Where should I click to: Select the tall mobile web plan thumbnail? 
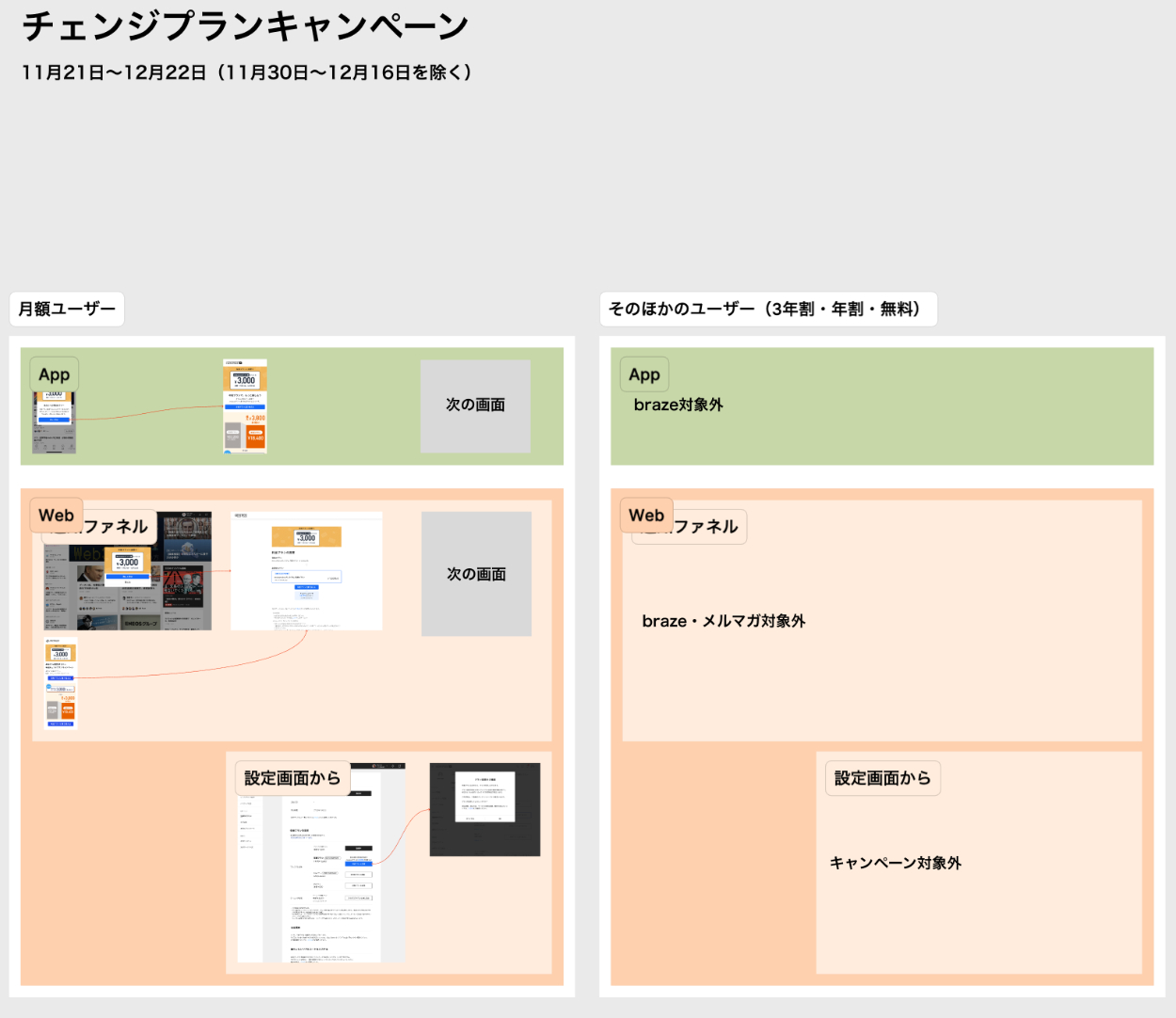point(60,683)
